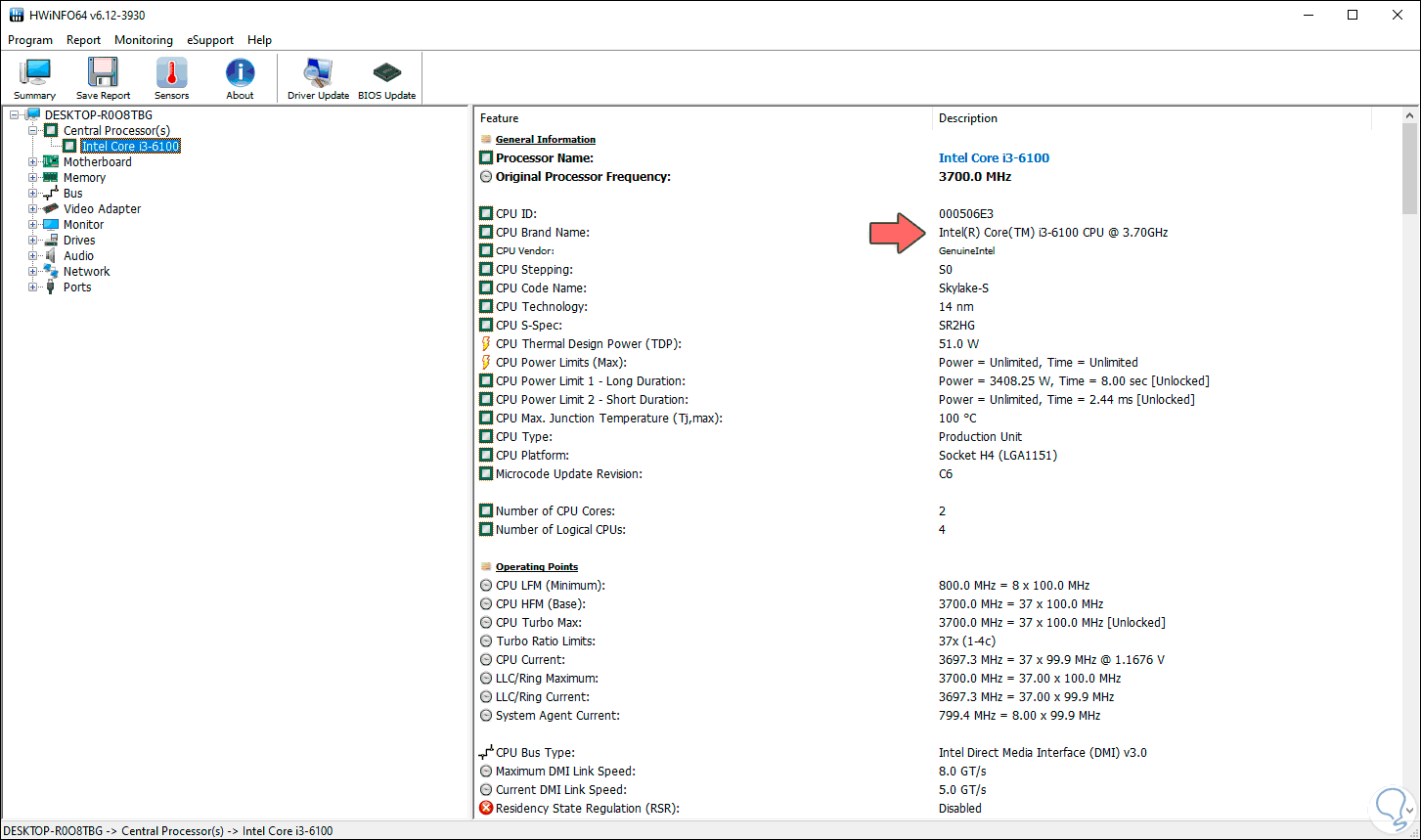Open the Report menu
The image size is (1421, 840).
pos(84,40)
